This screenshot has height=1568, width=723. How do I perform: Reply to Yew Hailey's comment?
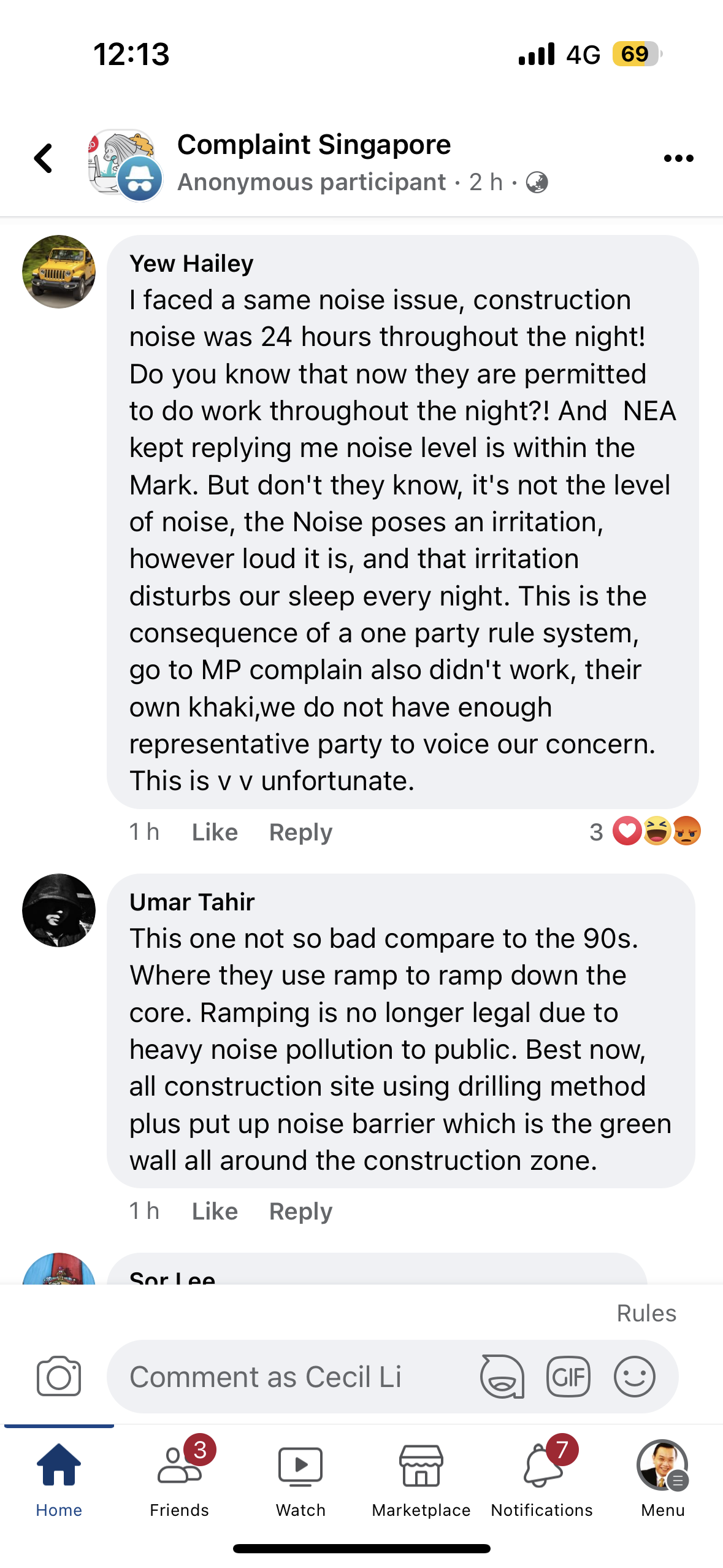[x=300, y=832]
